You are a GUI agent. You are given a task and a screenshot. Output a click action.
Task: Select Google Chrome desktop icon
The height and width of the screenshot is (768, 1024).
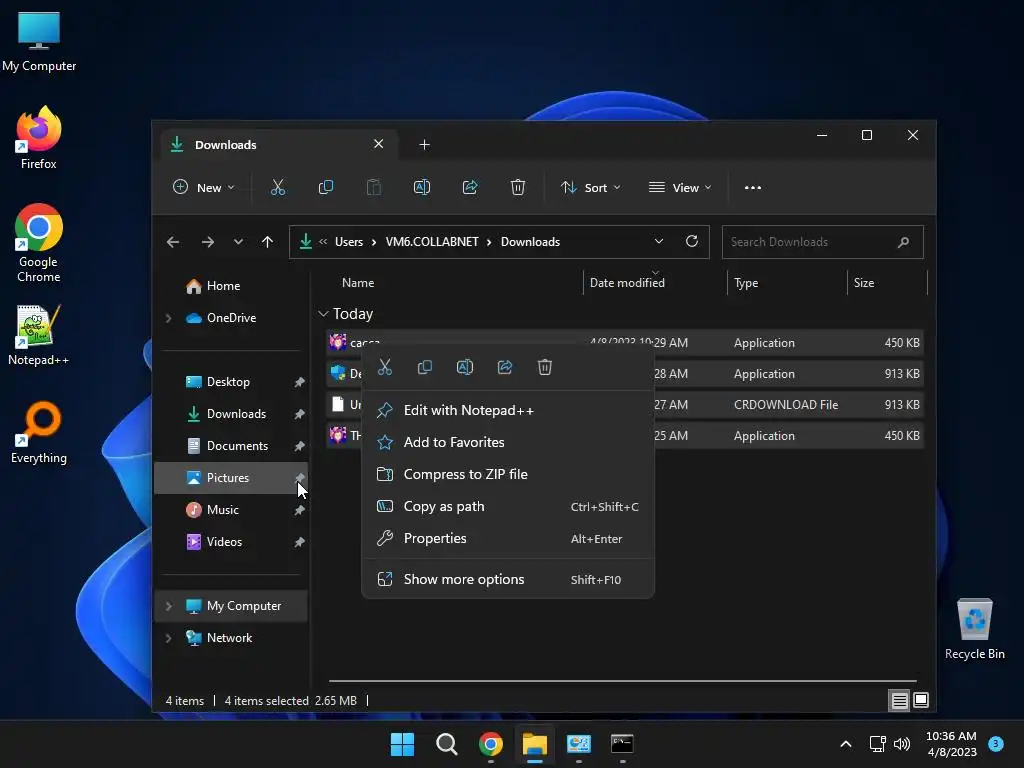coord(39,243)
